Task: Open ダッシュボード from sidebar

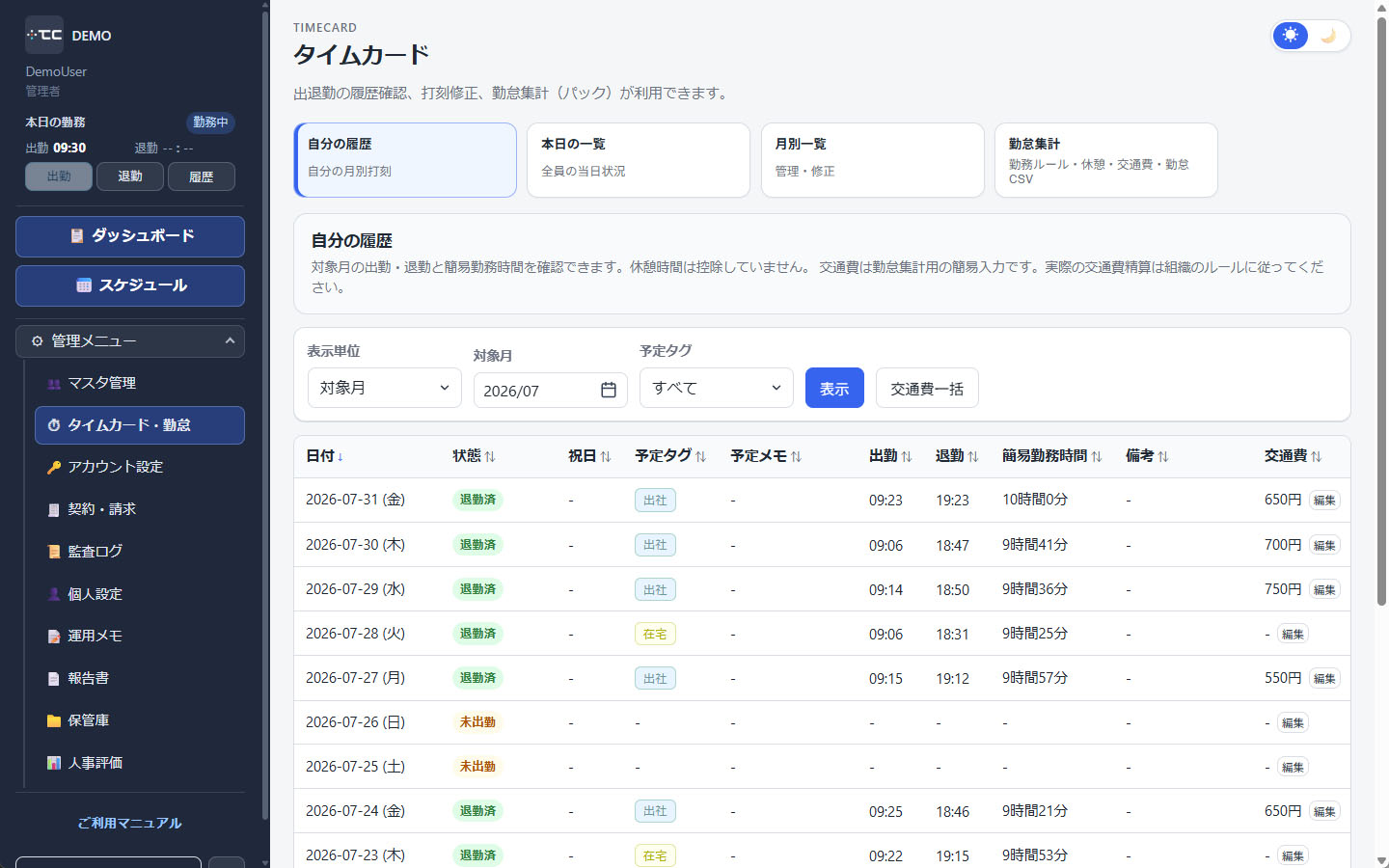Action: click(130, 236)
